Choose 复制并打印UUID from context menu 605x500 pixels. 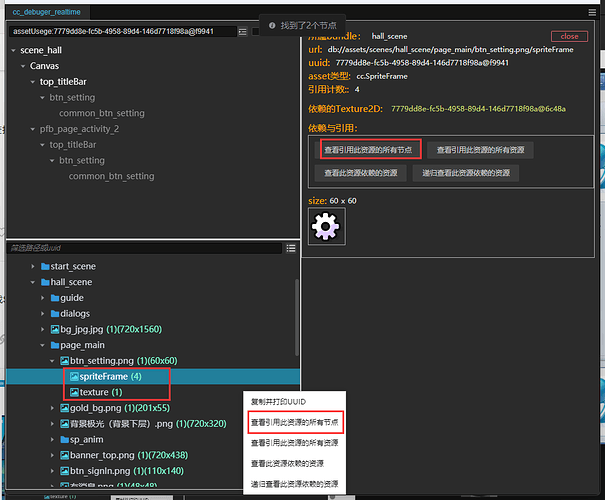point(294,402)
